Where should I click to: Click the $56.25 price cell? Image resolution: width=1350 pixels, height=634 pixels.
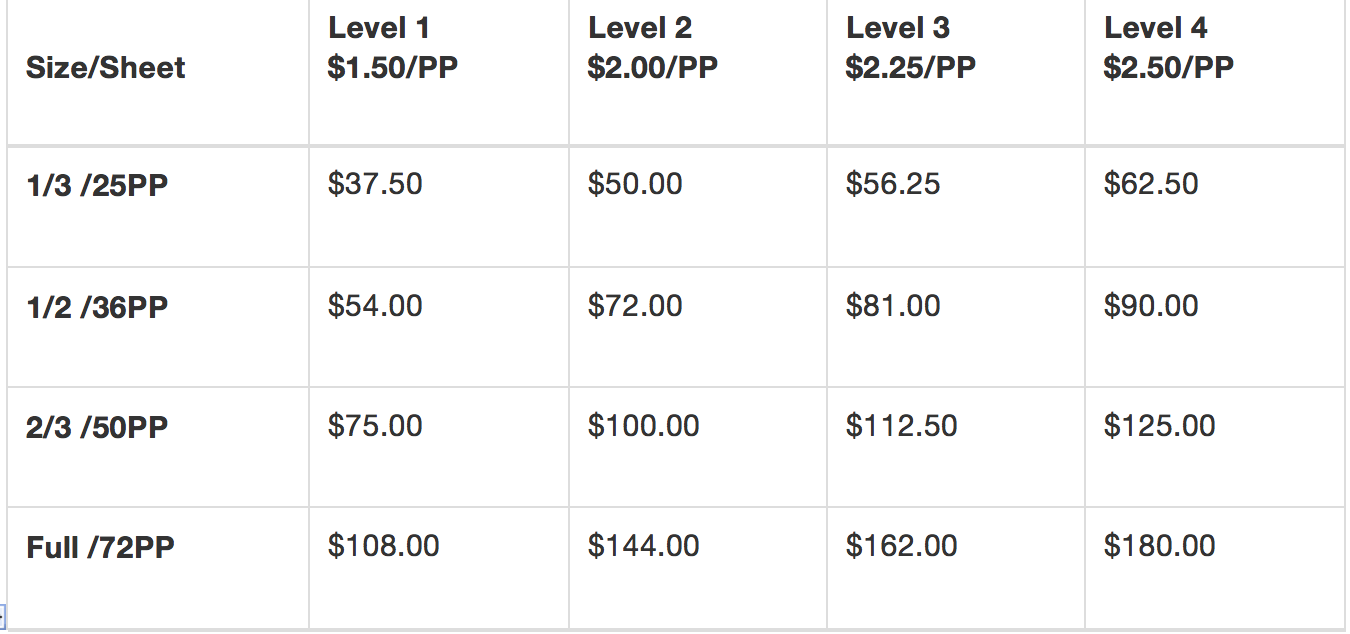pyautogui.click(x=893, y=184)
